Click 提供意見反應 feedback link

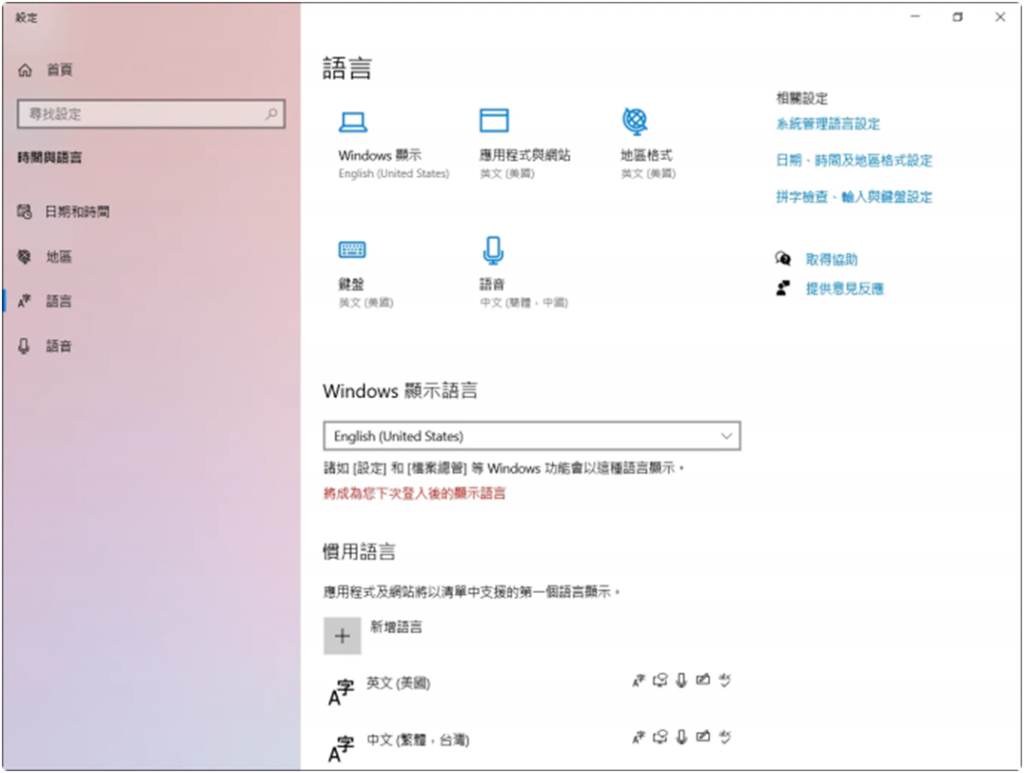pyautogui.click(x=844, y=289)
